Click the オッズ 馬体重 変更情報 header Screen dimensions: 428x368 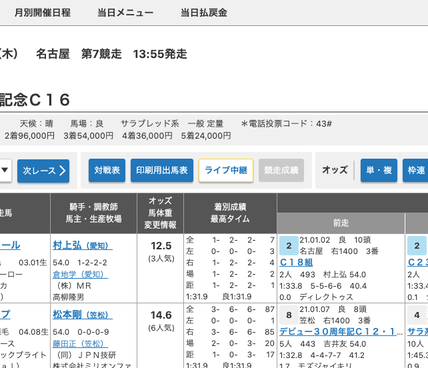[x=160, y=213]
